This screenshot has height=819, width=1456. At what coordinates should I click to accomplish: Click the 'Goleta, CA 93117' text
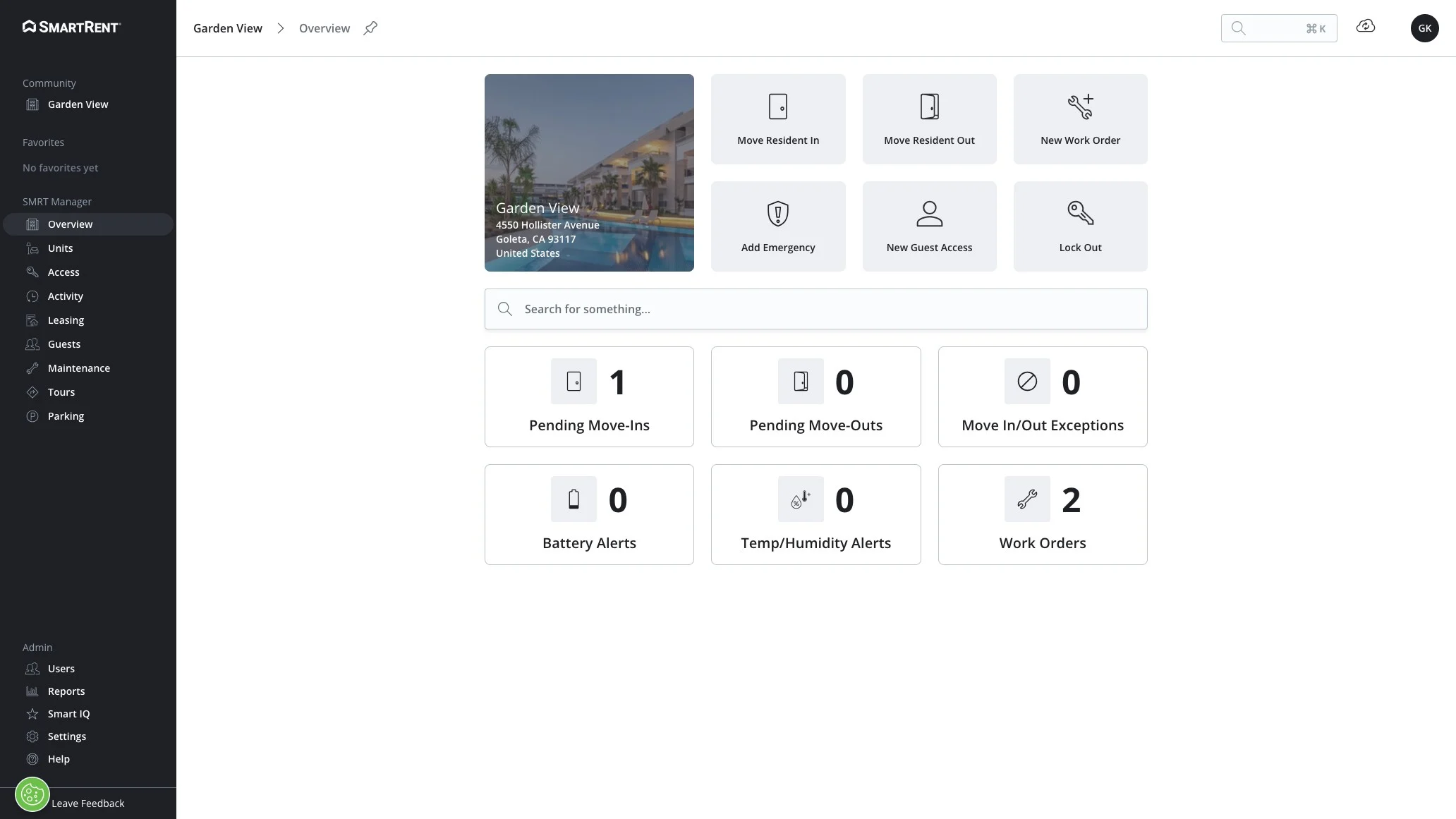535,239
